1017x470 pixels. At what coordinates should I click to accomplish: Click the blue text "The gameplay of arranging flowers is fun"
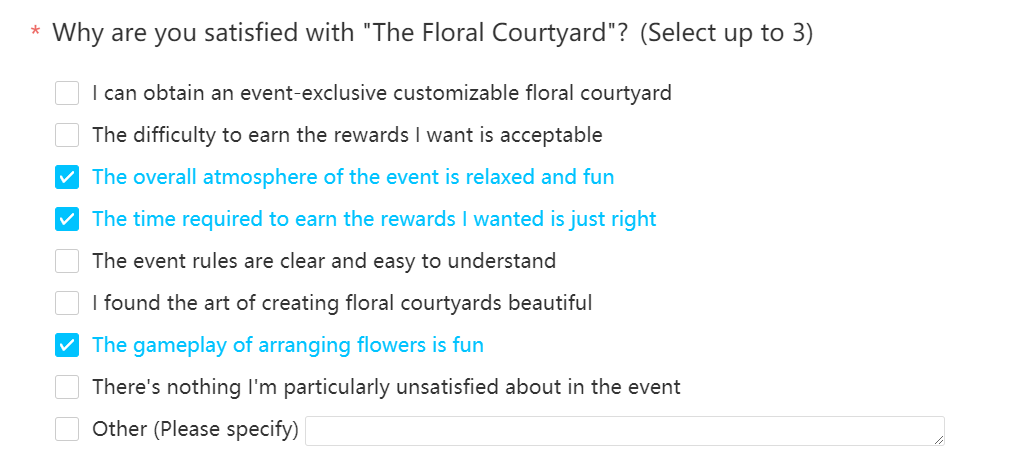pyautogui.click(x=288, y=345)
